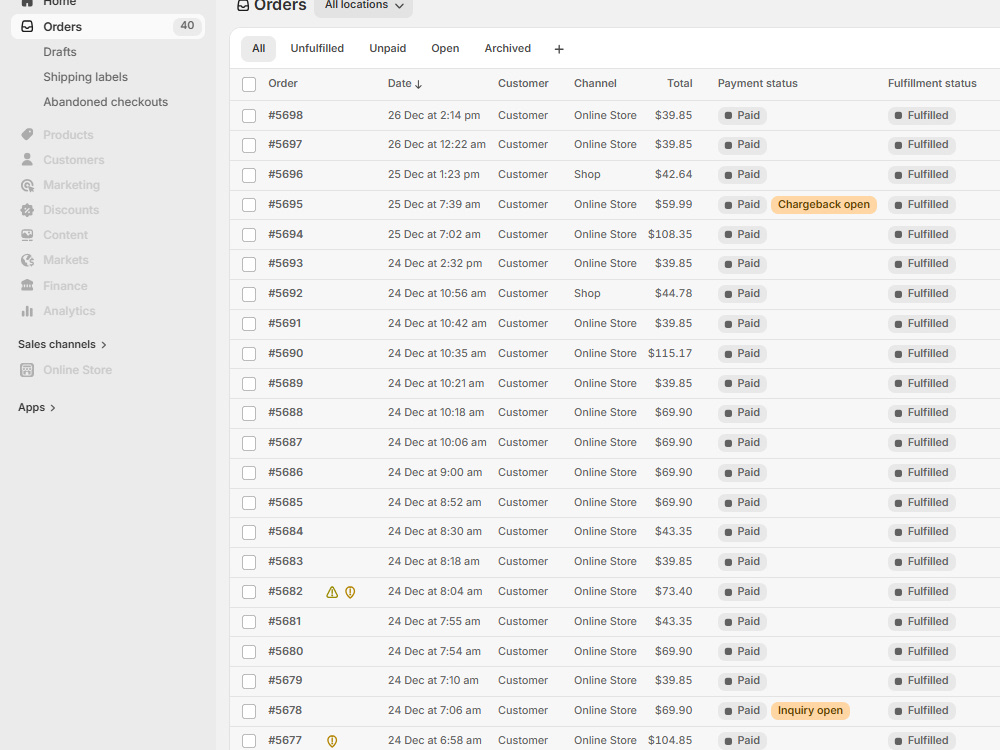1000x750 pixels.
Task: Open Shipping labels in sidebar
Action: (x=85, y=77)
